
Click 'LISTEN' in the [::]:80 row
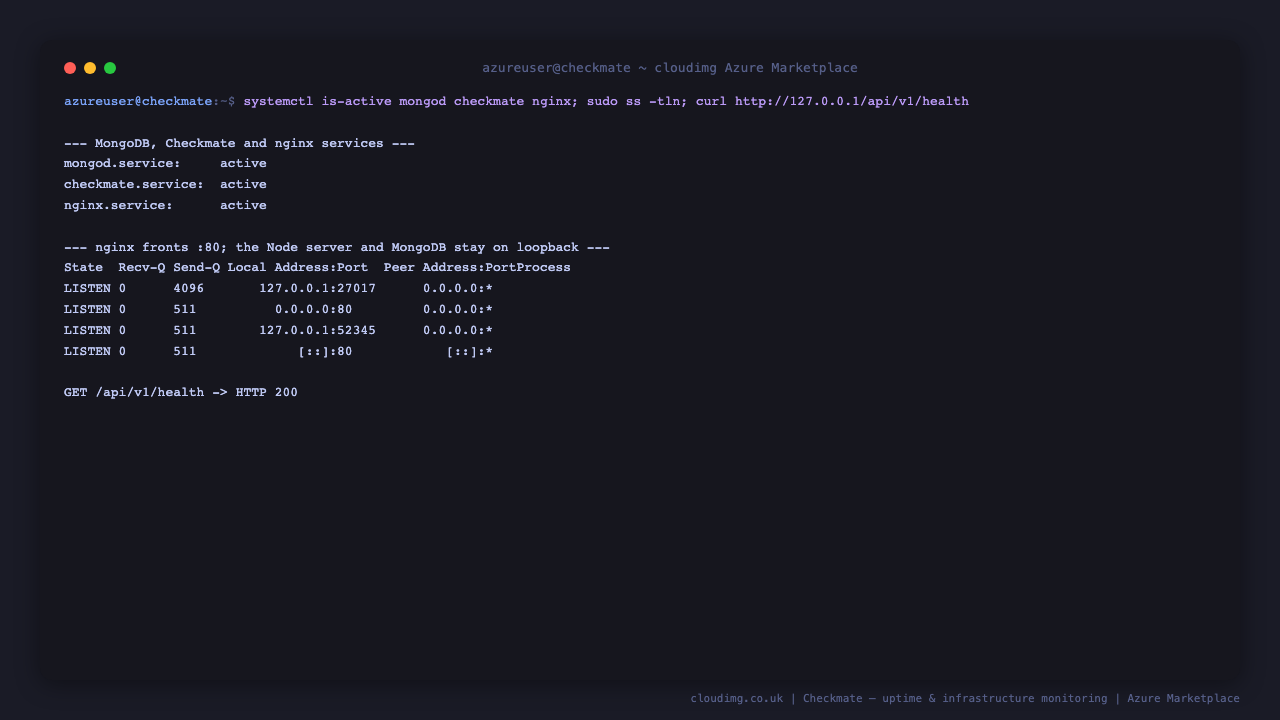pyautogui.click(x=87, y=351)
